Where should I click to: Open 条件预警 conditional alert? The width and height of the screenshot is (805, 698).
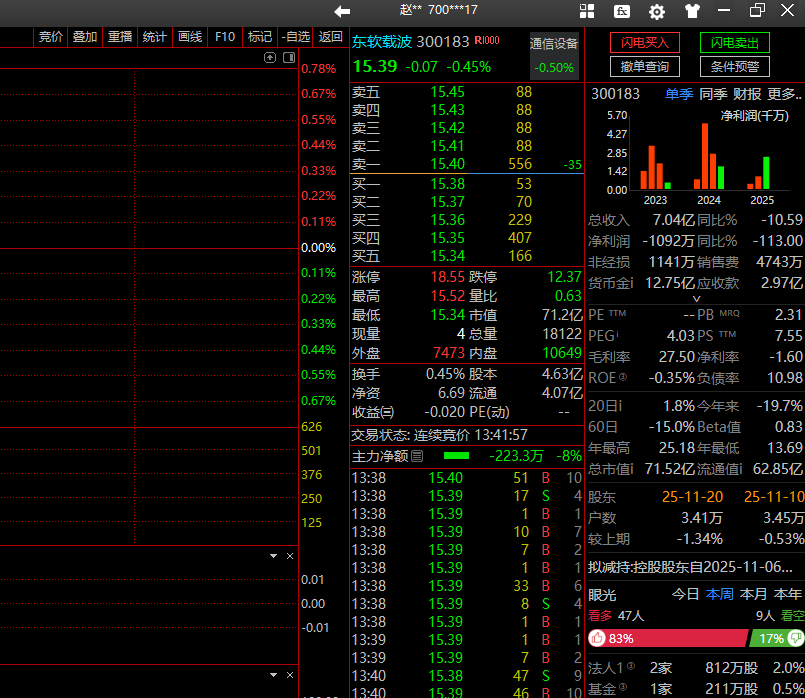[x=735, y=66]
